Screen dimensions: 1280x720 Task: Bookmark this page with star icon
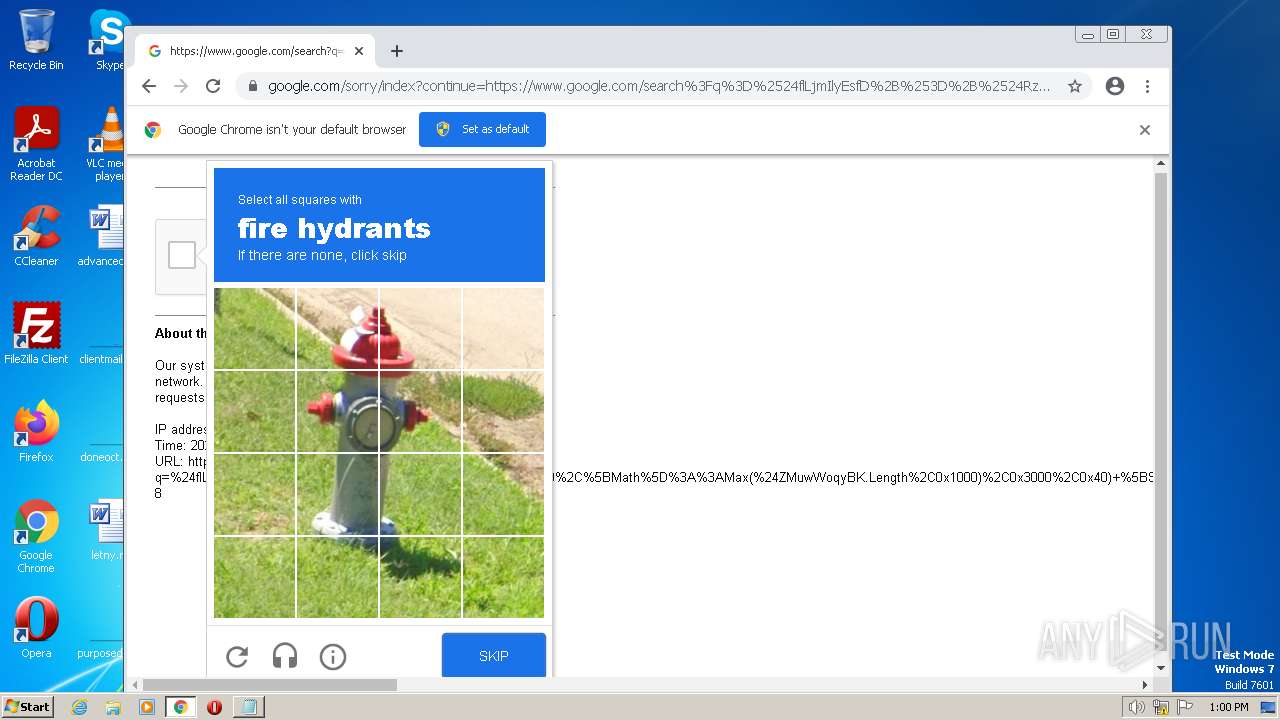[1075, 86]
